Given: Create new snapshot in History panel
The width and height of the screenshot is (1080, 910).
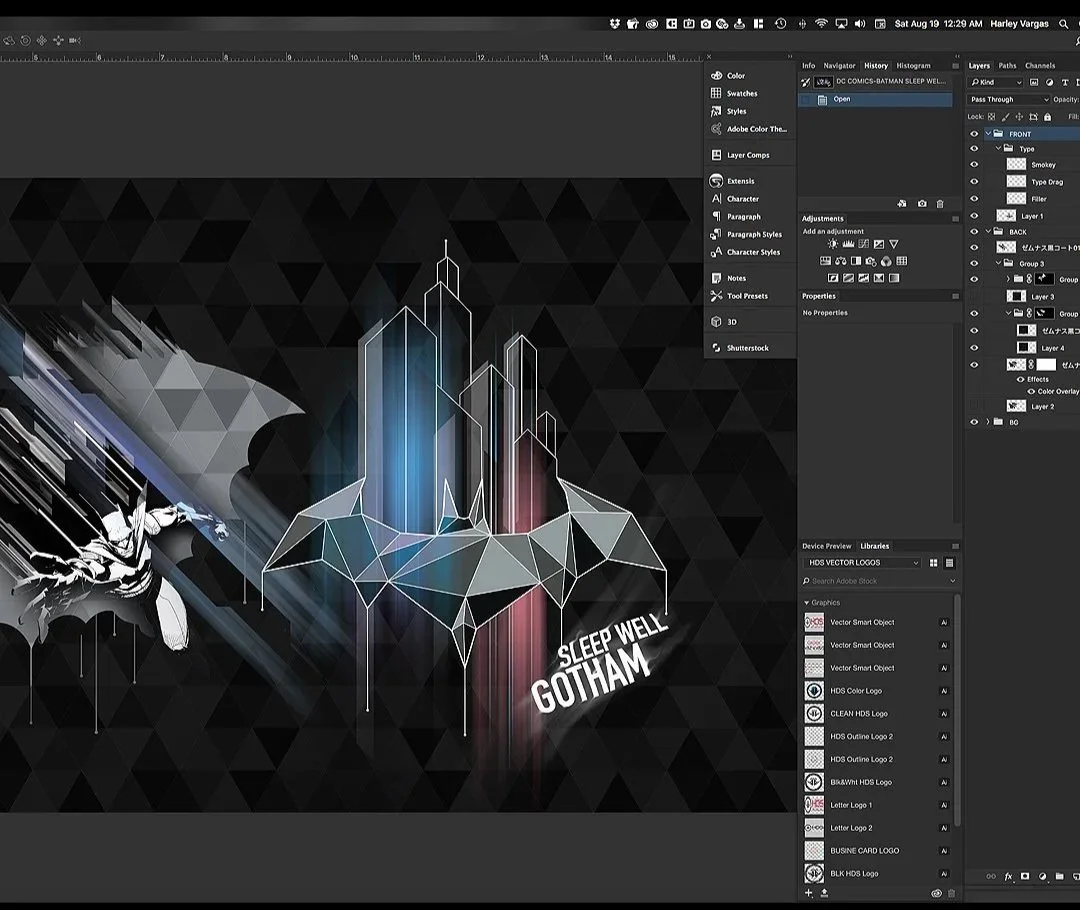Looking at the screenshot, I should (x=922, y=204).
